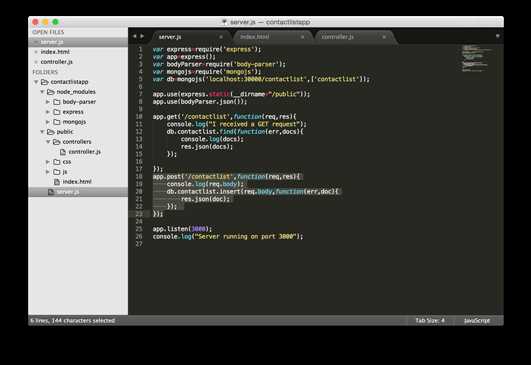Open tab list dropdown at tab bar end

coord(497,36)
